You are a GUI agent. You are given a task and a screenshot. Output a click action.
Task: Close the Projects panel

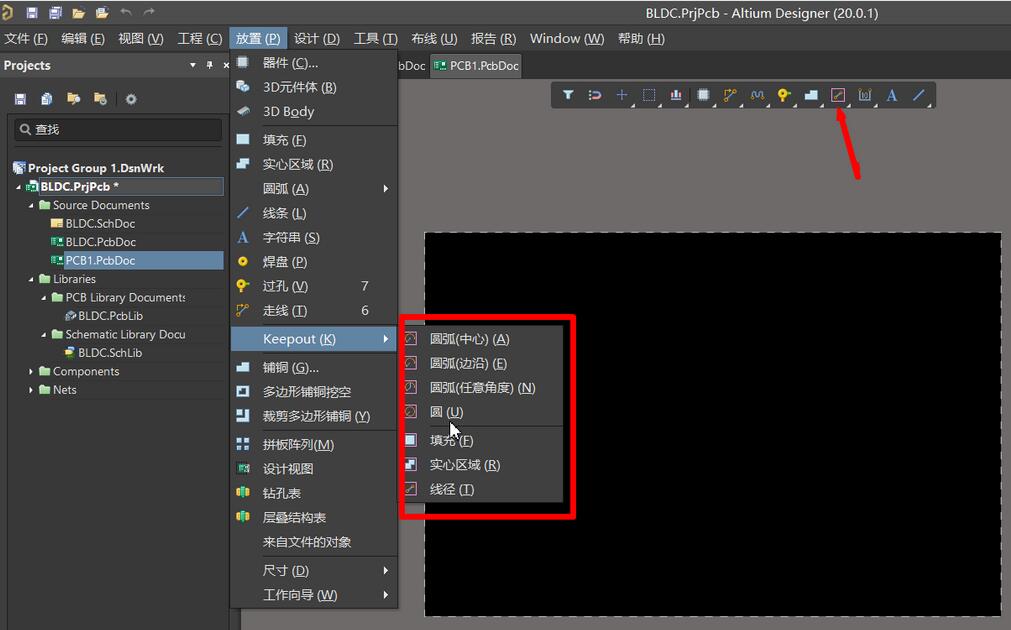(x=226, y=65)
